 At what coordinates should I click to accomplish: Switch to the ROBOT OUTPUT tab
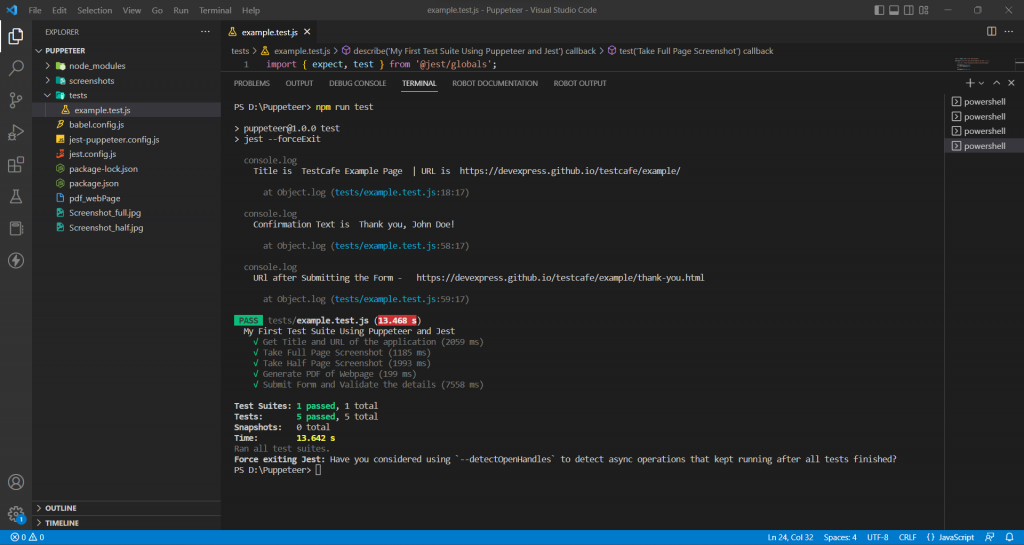pyautogui.click(x=580, y=84)
